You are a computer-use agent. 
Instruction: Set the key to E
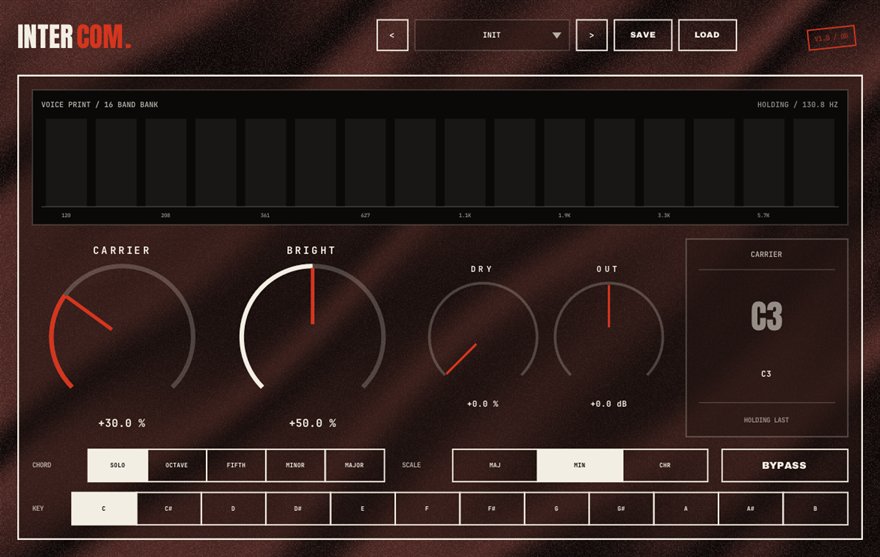coord(363,509)
